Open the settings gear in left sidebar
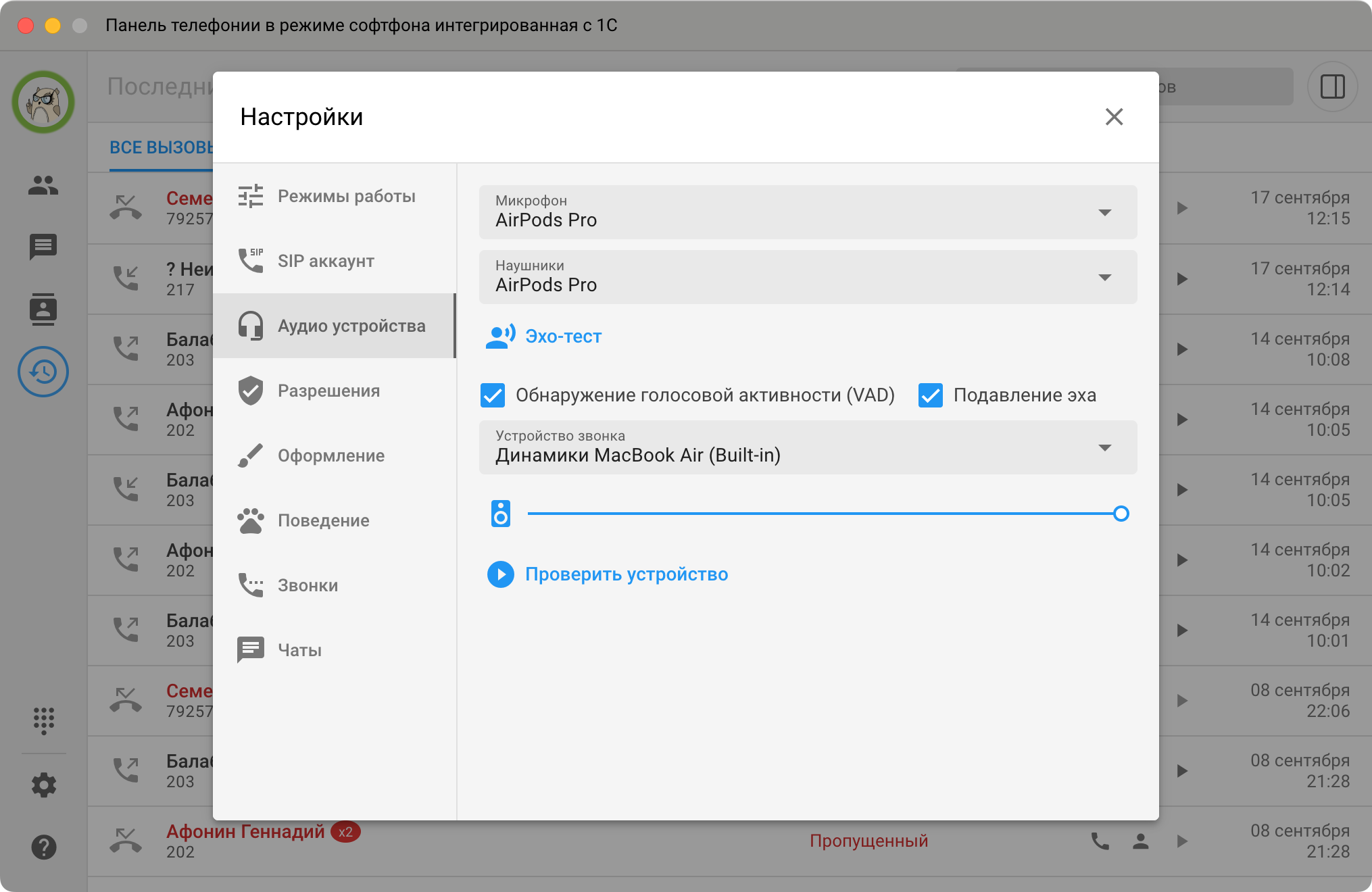 [x=43, y=785]
